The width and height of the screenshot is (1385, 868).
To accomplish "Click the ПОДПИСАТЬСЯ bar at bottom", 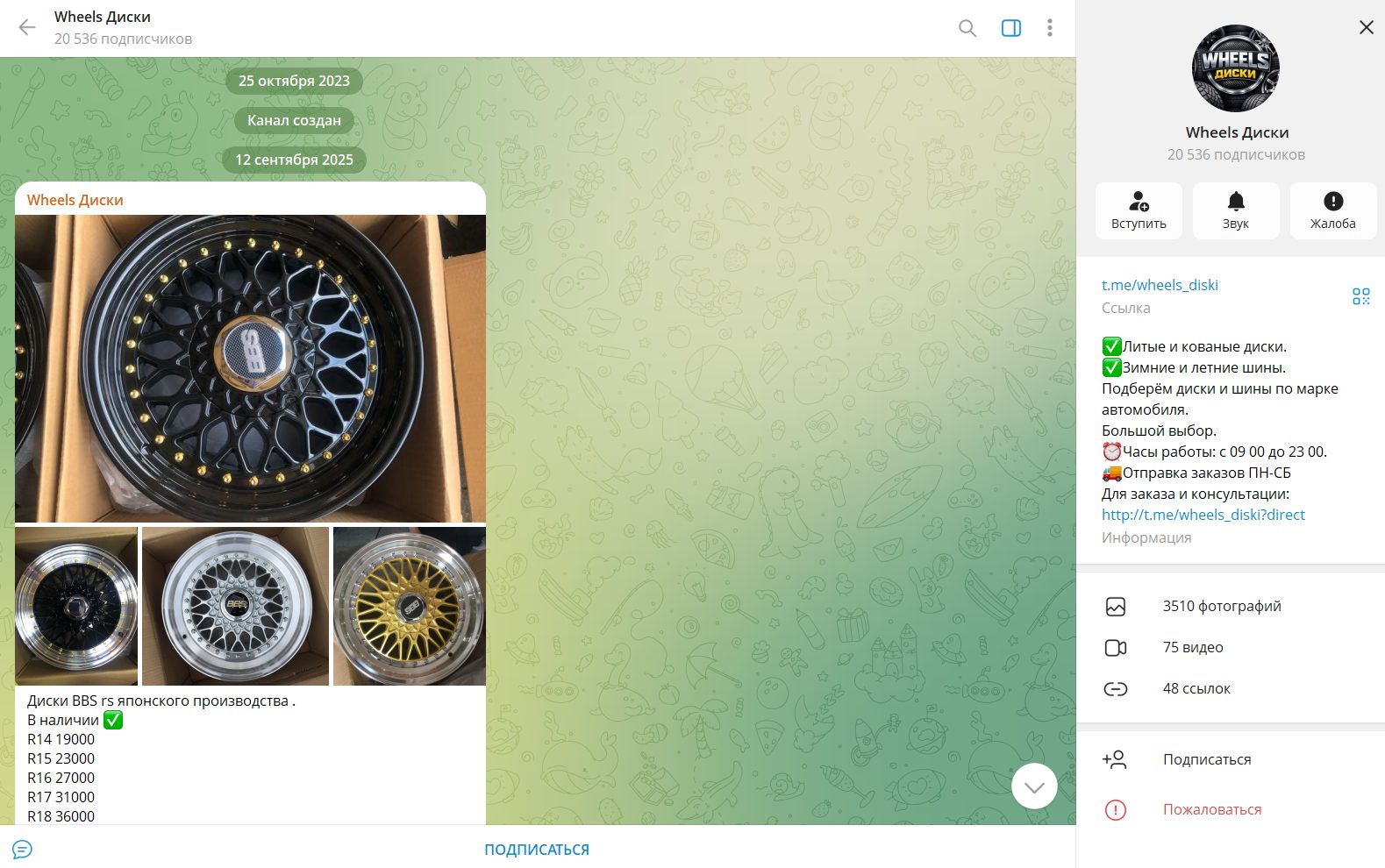I will (537, 849).
